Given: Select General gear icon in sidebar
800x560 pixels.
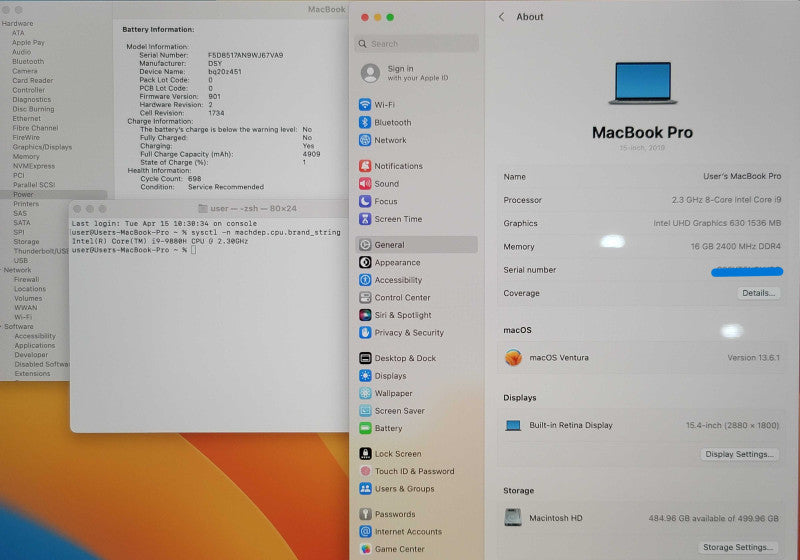Looking at the screenshot, I should point(365,245).
